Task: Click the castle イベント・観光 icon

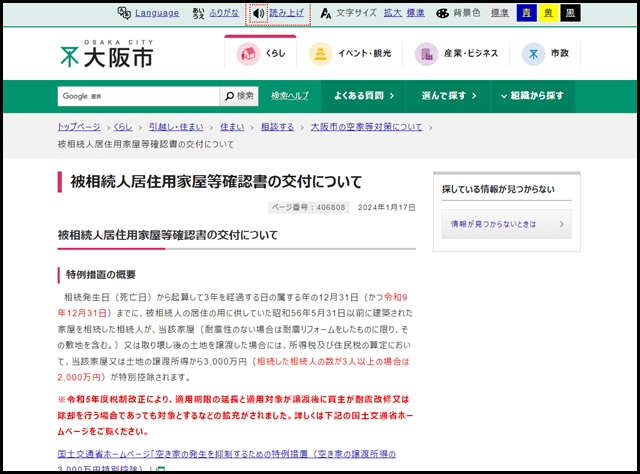Action: pyautogui.click(x=320, y=54)
